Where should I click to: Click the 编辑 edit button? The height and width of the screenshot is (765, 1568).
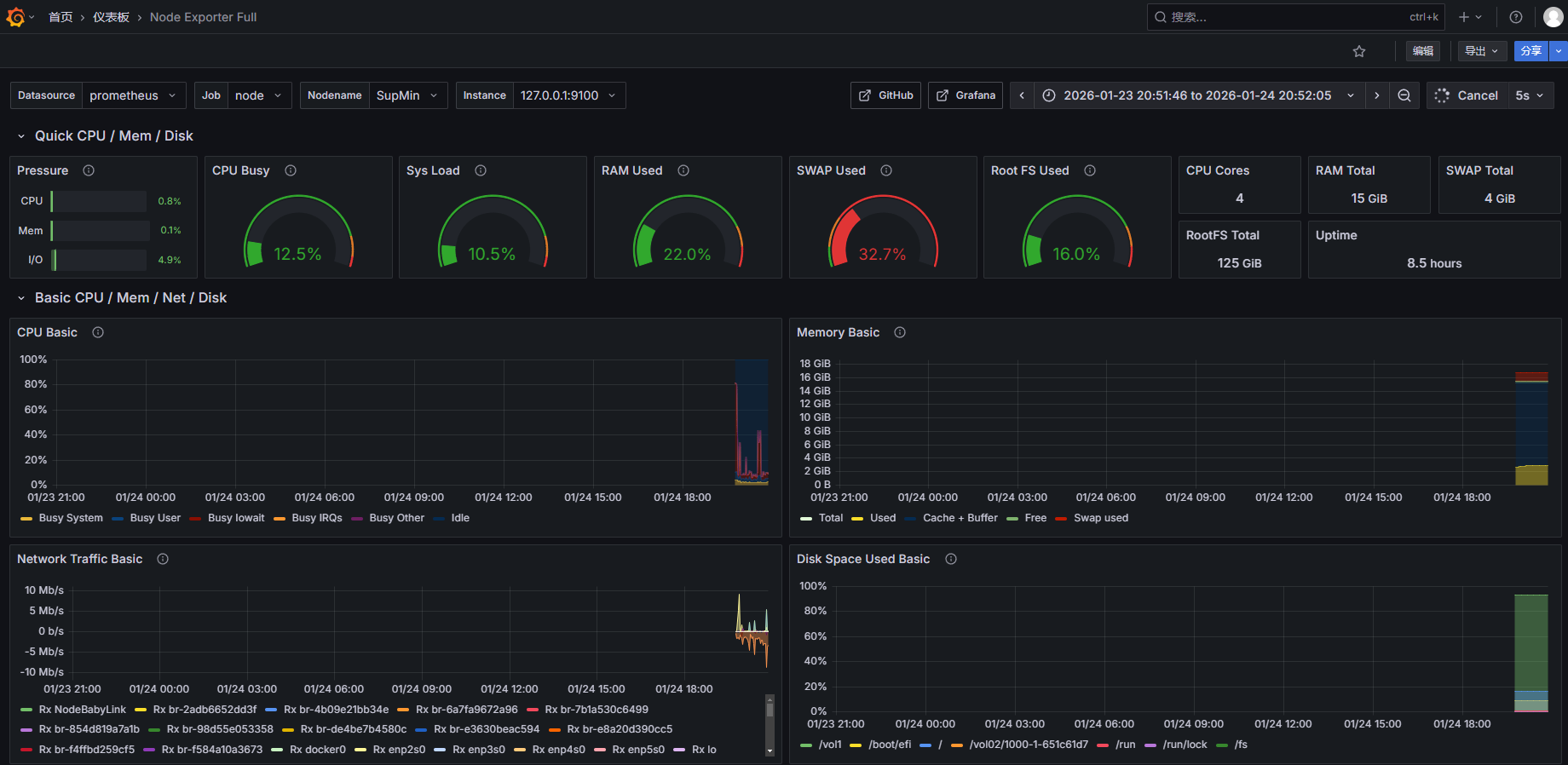1422,51
